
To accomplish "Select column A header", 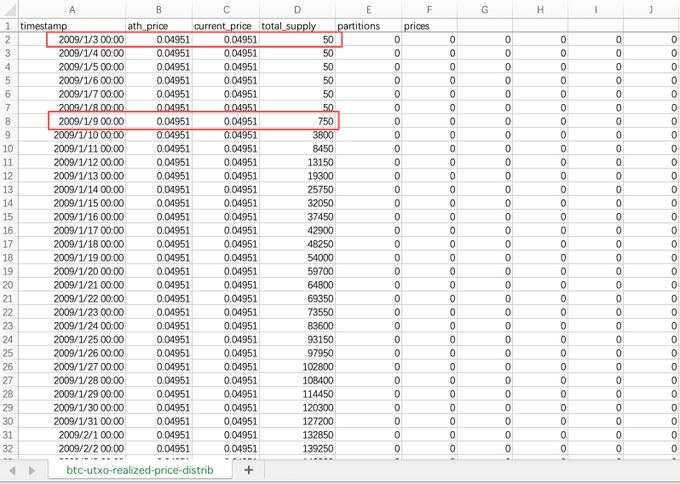I will pos(71,9).
